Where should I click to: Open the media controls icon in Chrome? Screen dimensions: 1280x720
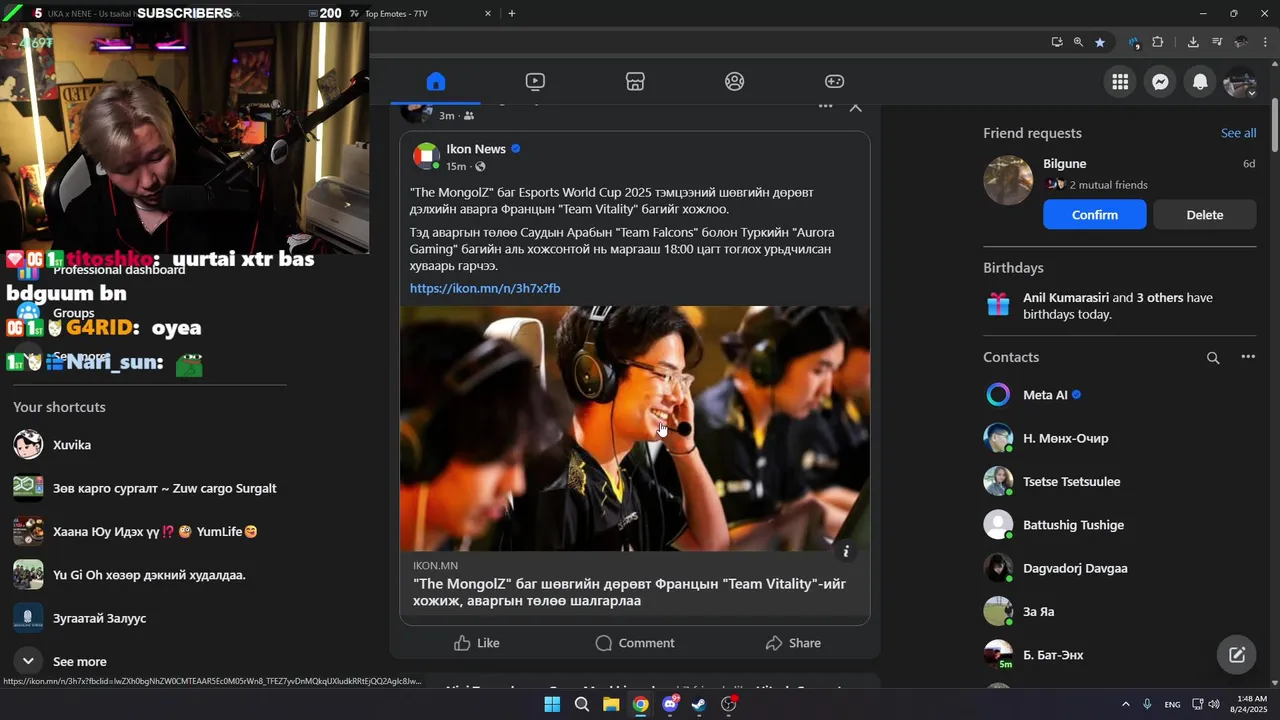pyautogui.click(x=1217, y=42)
